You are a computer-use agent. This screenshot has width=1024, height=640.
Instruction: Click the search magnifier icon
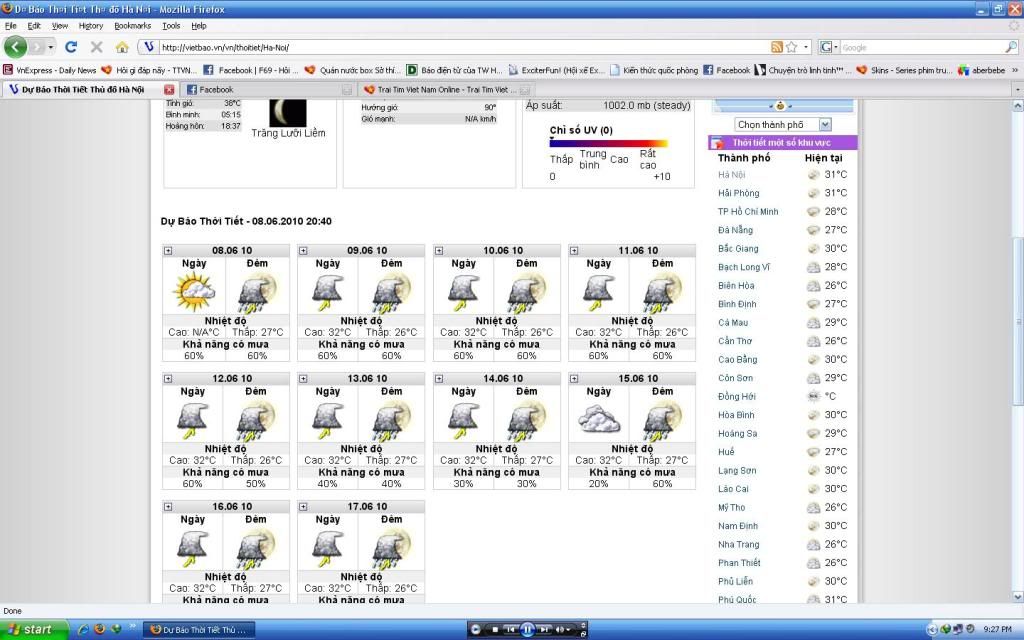[1010, 47]
